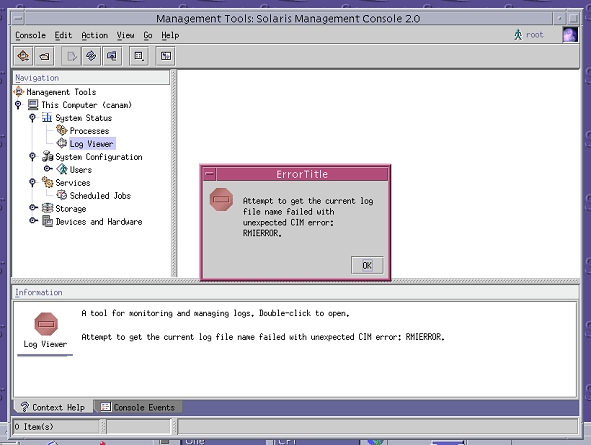Screen dimensions: 591x445
Task: Expand the Storage tree node
Action: click(x=33, y=208)
